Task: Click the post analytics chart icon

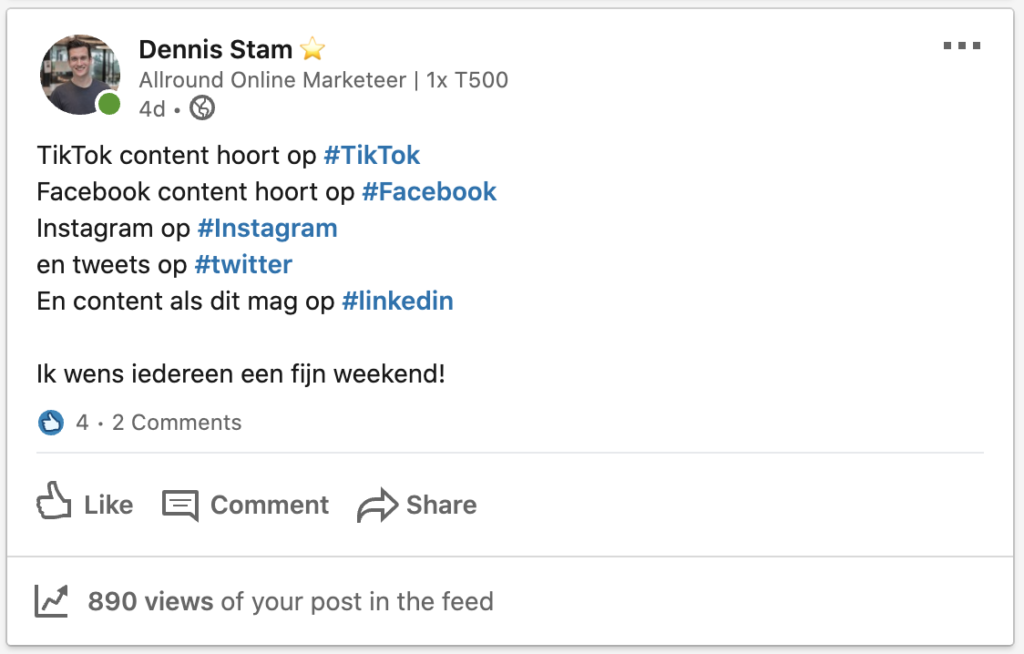Action: (x=51, y=601)
